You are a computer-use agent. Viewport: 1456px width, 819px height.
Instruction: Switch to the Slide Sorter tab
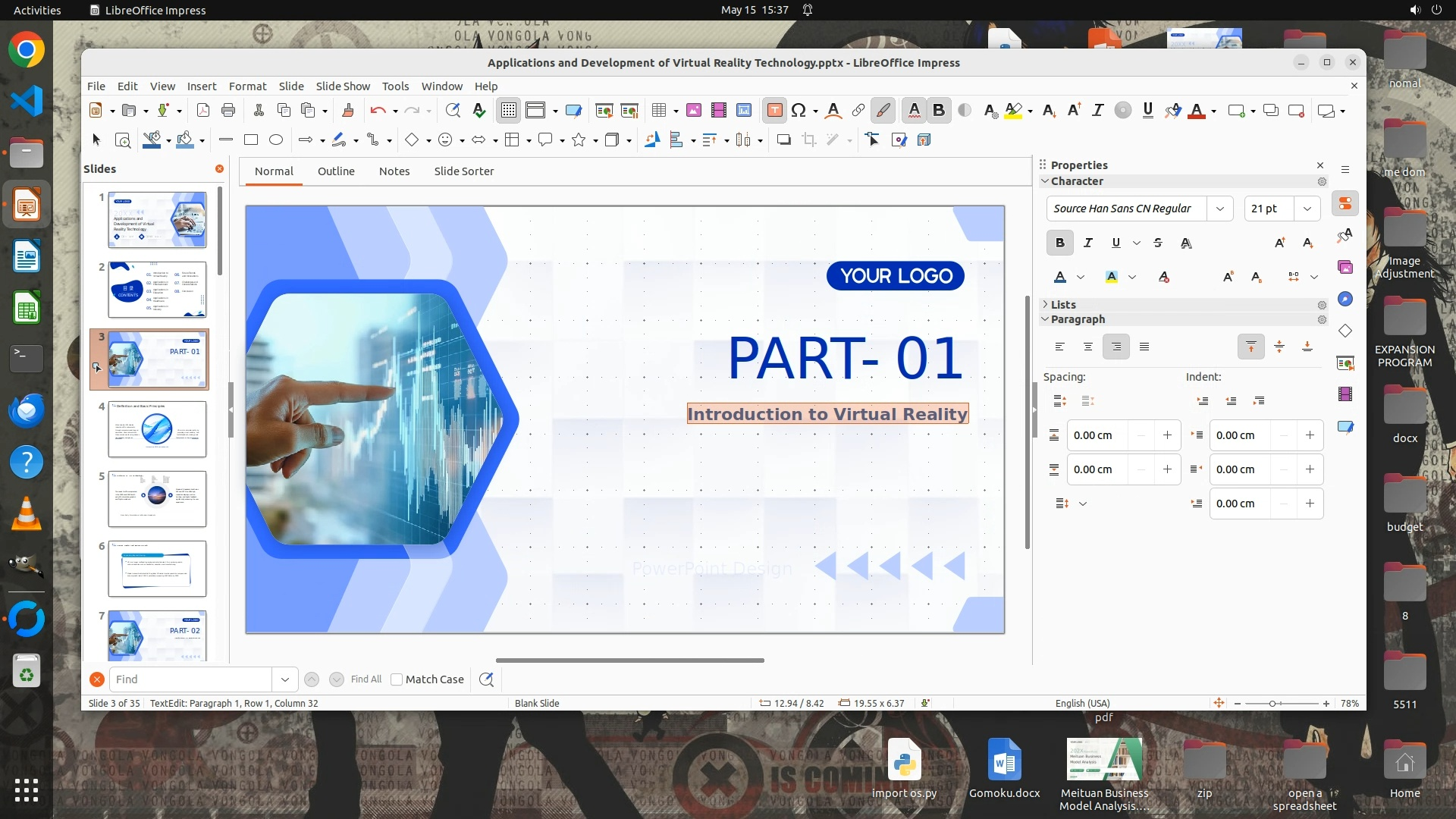tap(463, 171)
